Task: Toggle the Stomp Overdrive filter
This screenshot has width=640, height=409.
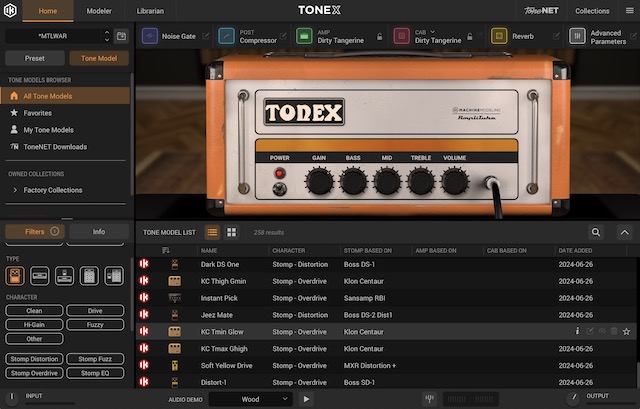Action: tap(33, 373)
